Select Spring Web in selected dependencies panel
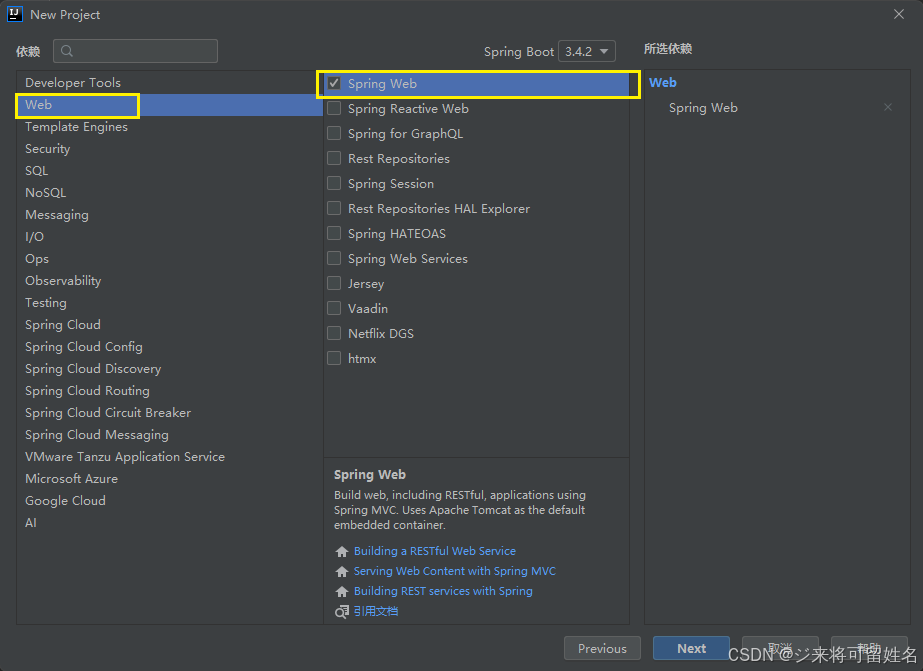923x671 pixels. tap(703, 108)
